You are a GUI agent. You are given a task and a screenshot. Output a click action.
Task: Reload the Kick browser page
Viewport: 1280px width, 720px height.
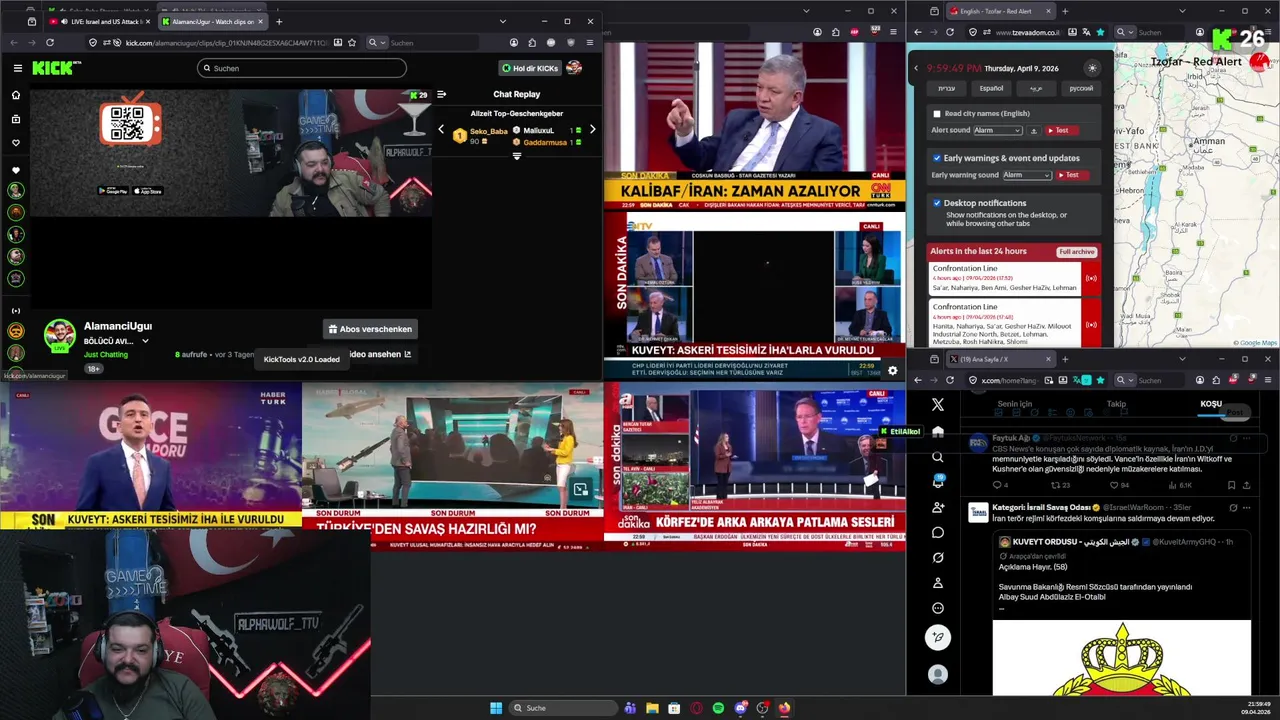click(x=49, y=43)
